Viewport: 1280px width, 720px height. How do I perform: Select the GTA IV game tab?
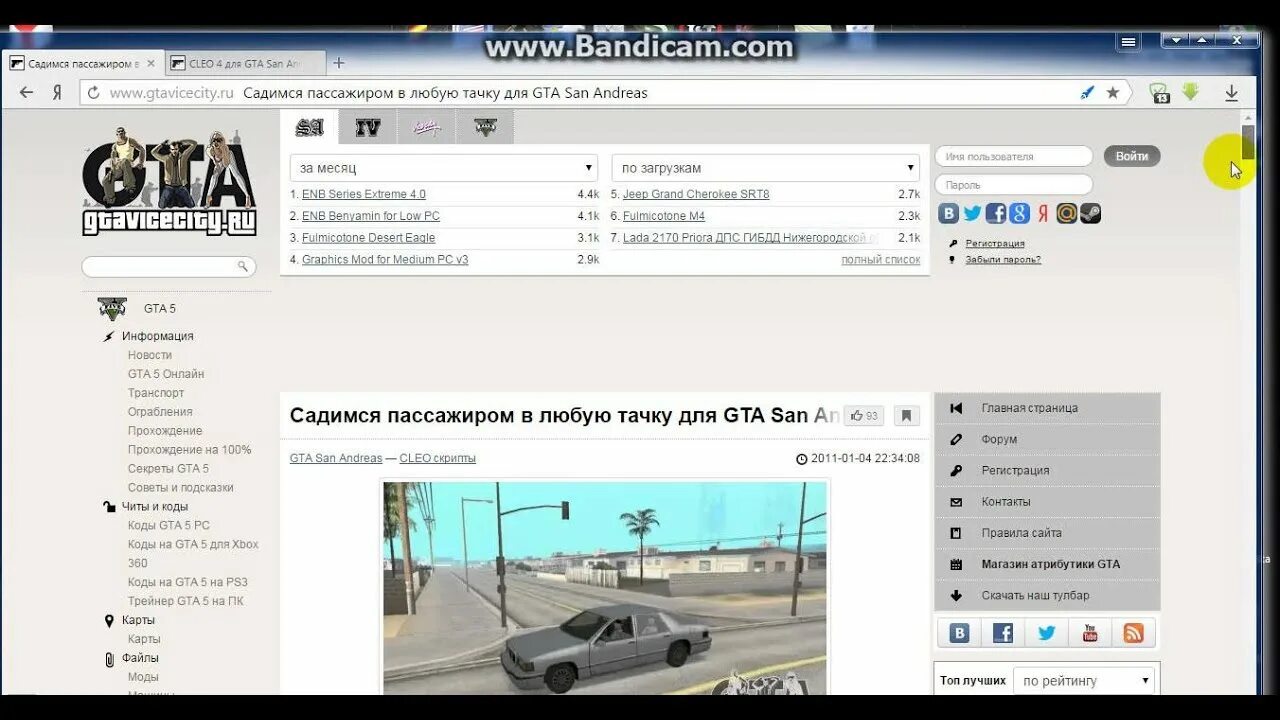[x=367, y=127]
